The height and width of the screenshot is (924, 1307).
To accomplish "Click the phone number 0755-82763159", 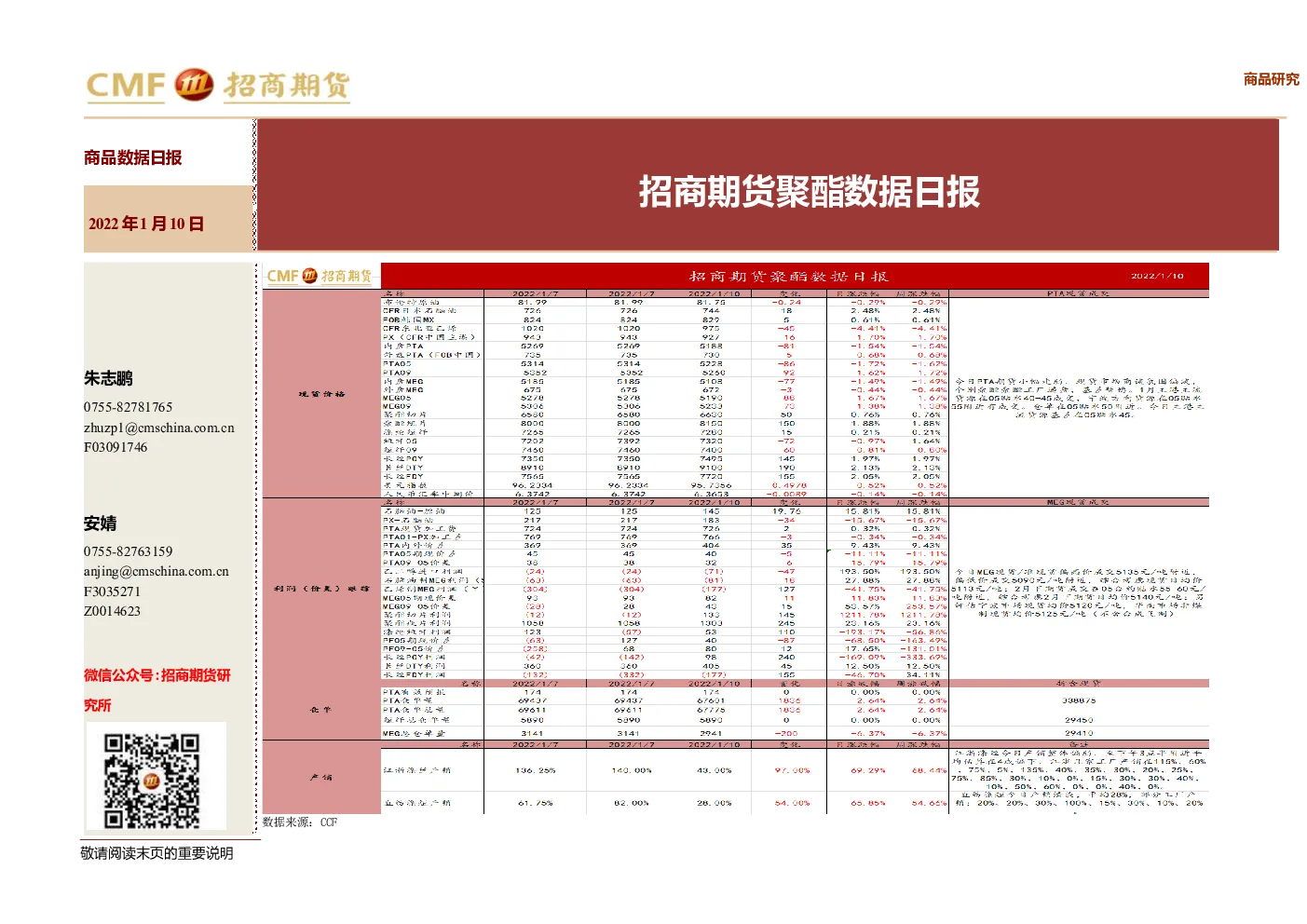I will (128, 551).
